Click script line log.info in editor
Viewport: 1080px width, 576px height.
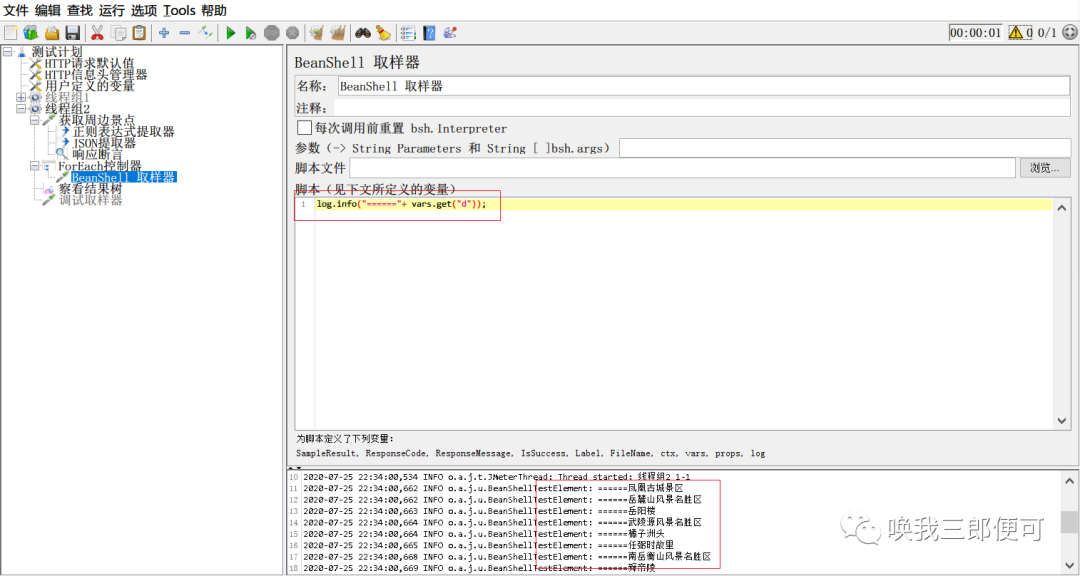click(402, 205)
